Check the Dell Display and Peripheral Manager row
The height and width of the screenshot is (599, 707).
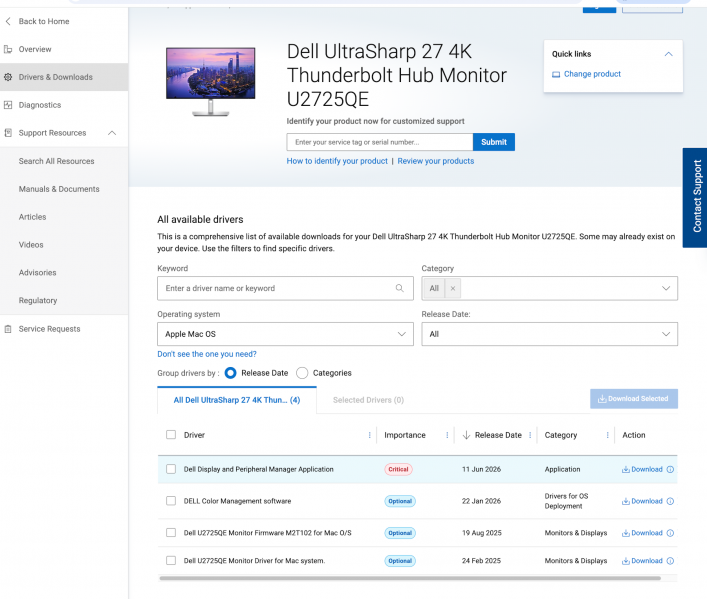click(171, 469)
